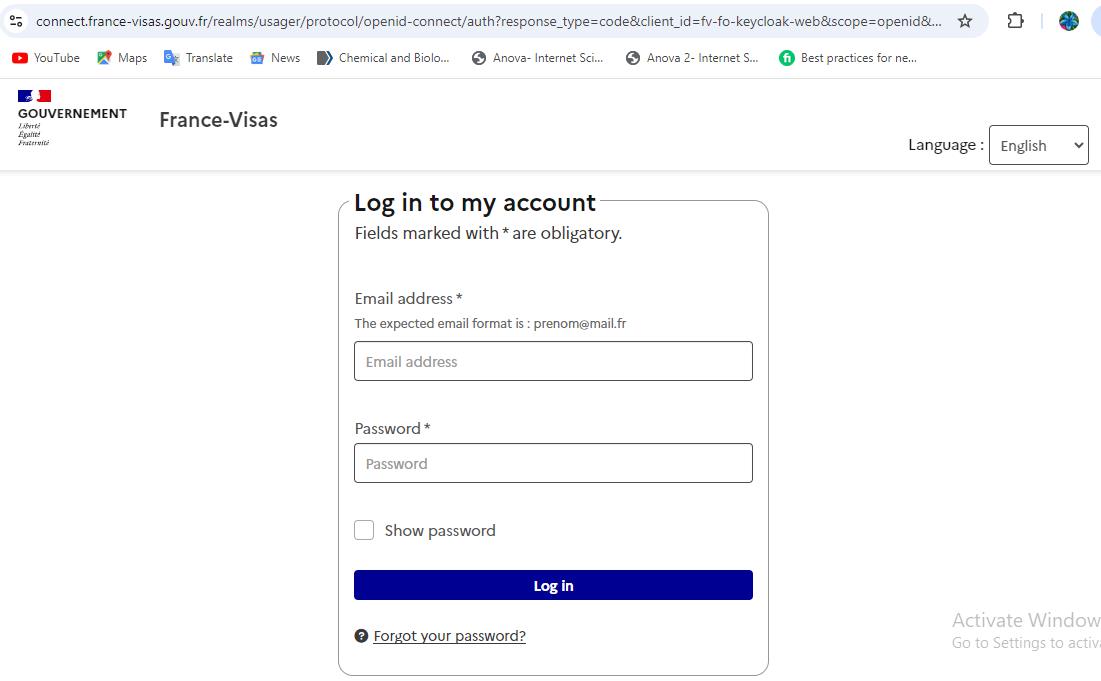Open the Language dropdown set to English

pyautogui.click(x=1038, y=145)
